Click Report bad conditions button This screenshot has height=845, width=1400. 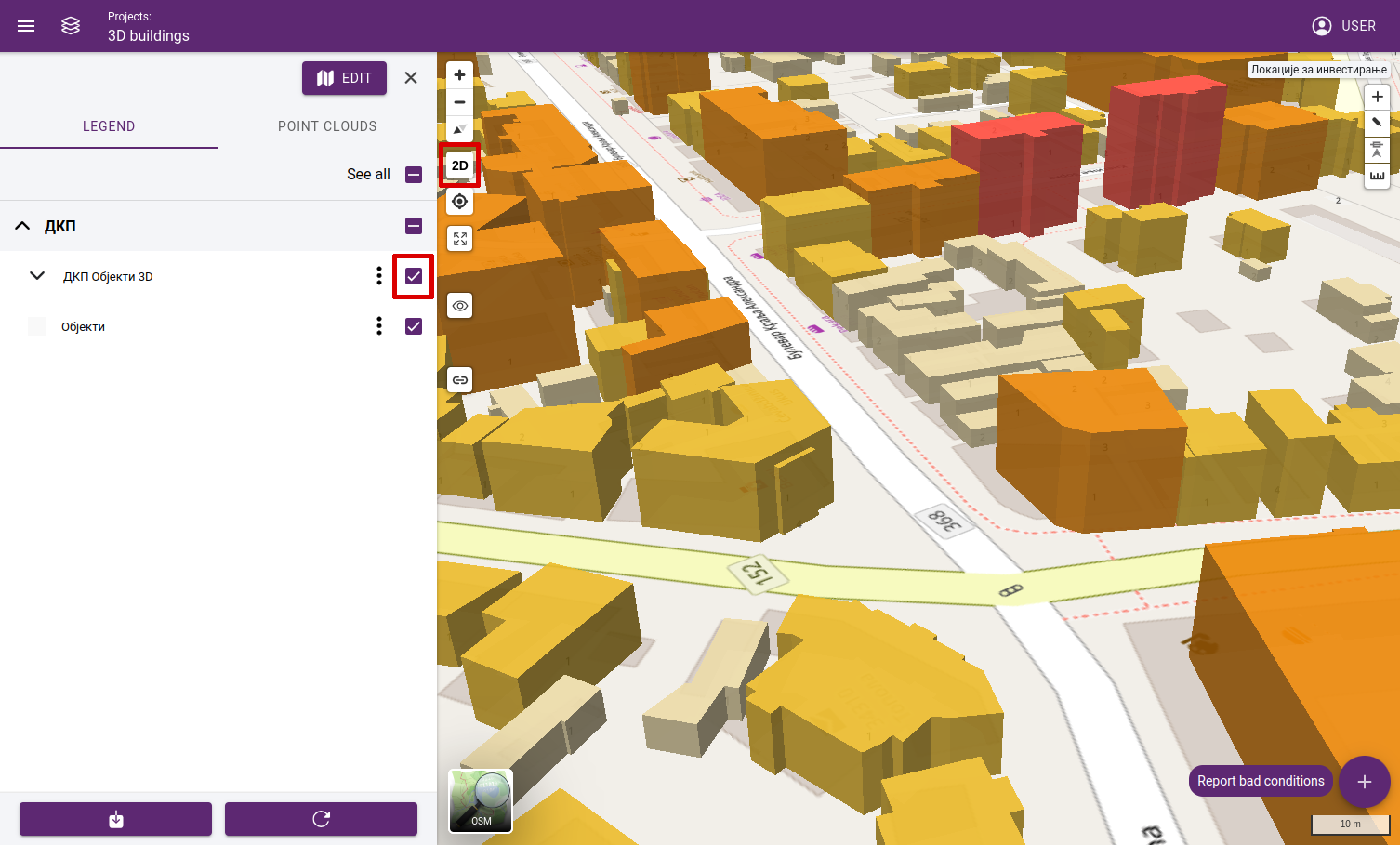click(1261, 781)
